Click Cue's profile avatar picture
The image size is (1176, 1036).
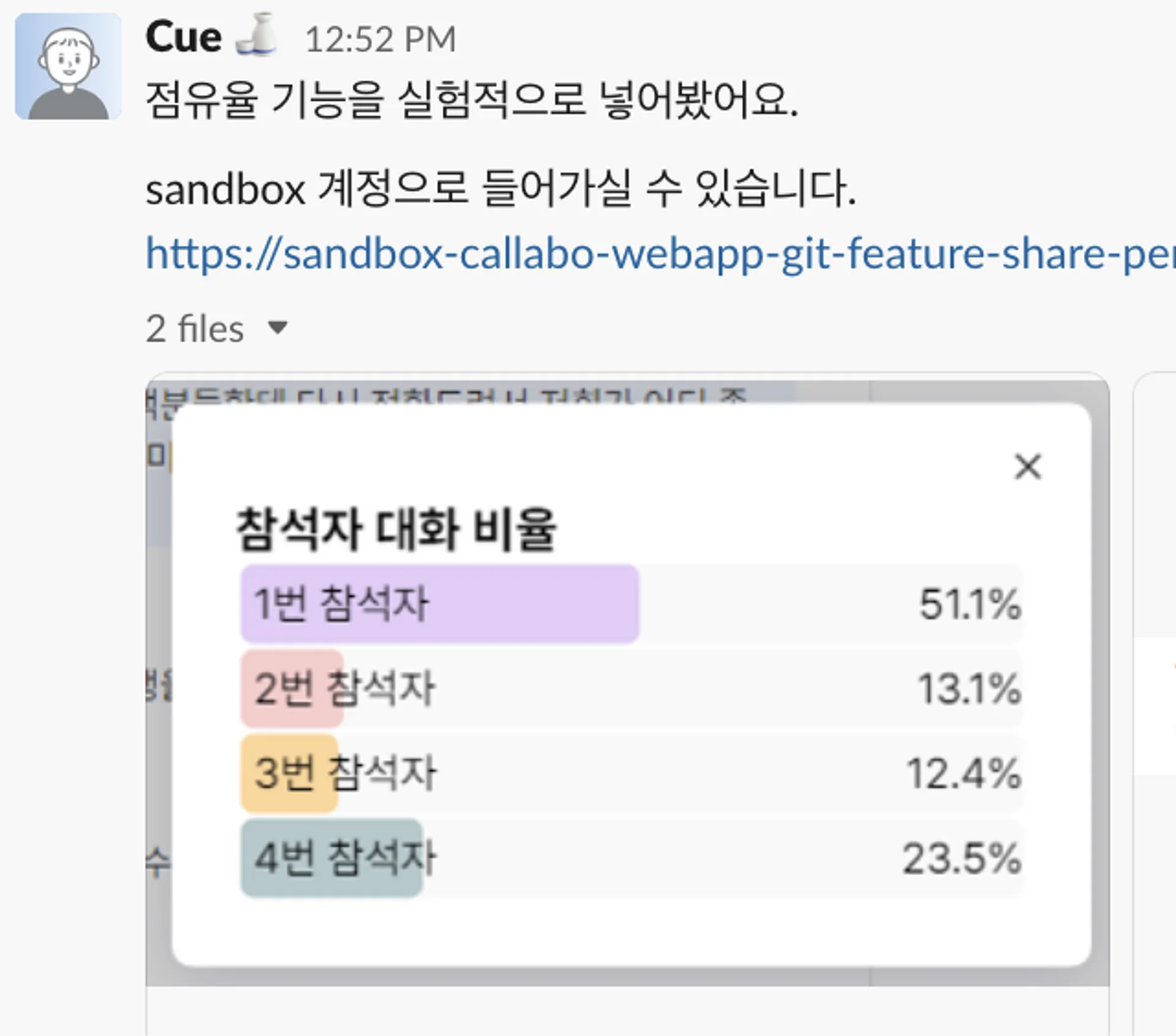click(x=68, y=67)
